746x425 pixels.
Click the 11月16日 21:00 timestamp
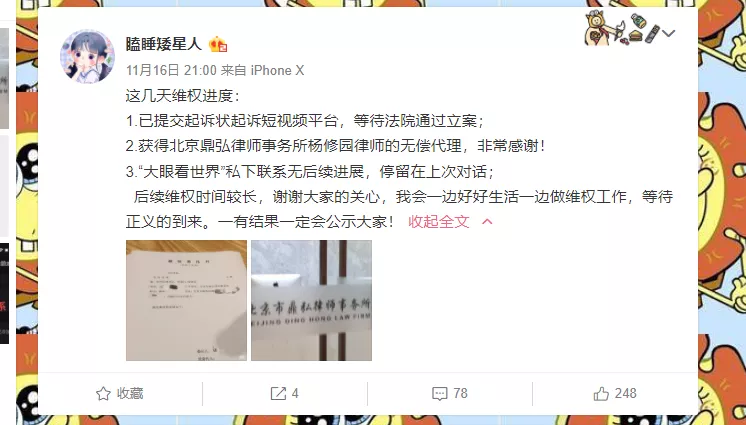(171, 70)
